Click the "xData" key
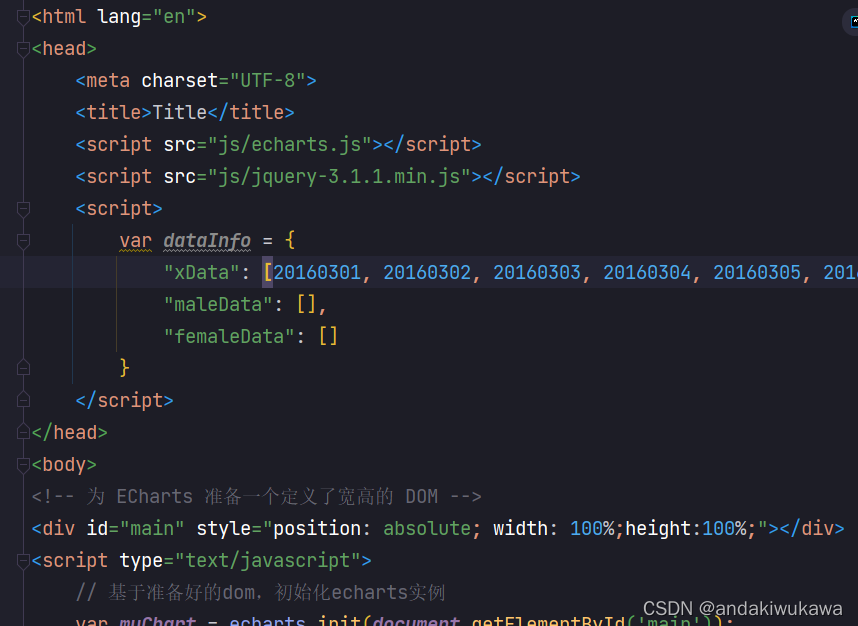Viewport: 858px width, 626px height. click(x=201, y=273)
